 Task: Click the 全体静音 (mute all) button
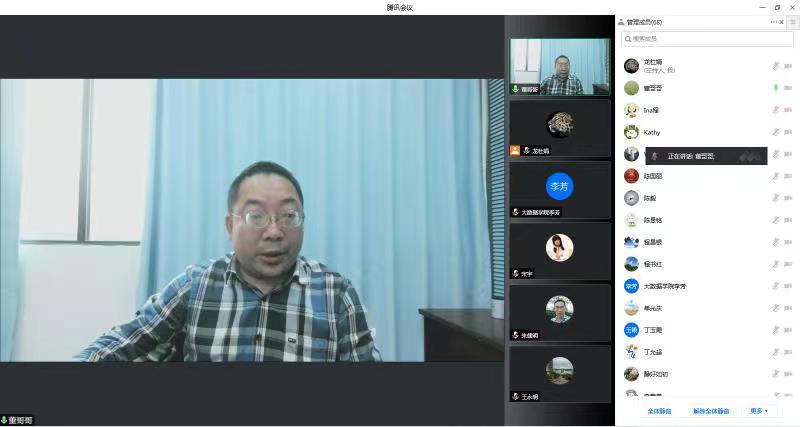pos(659,411)
